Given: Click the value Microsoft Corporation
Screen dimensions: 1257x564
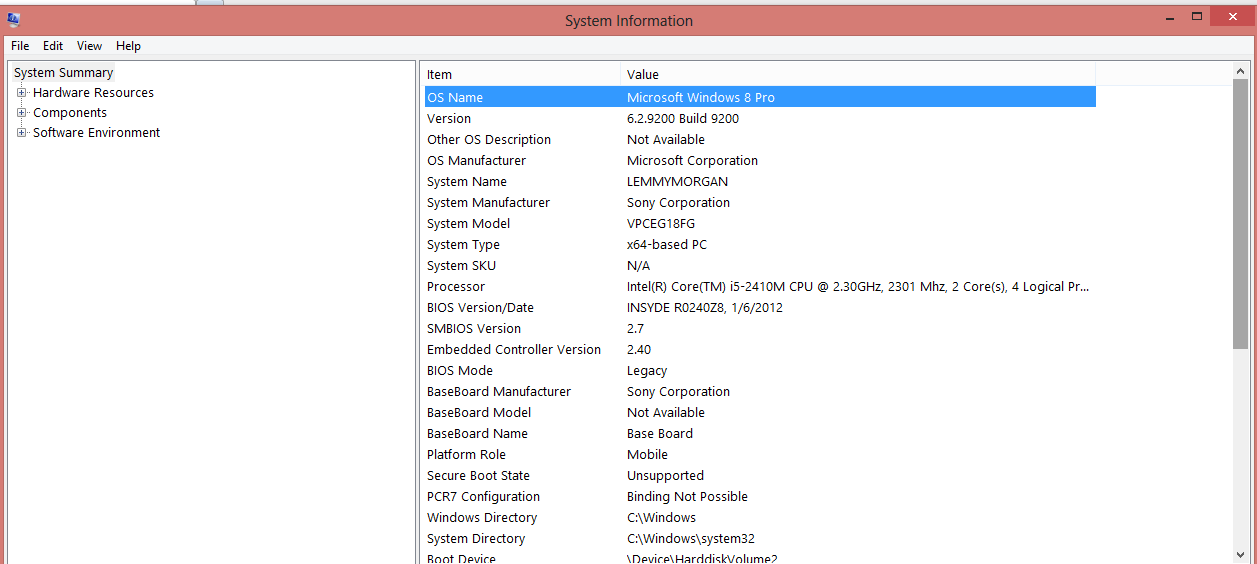Looking at the screenshot, I should [692, 160].
